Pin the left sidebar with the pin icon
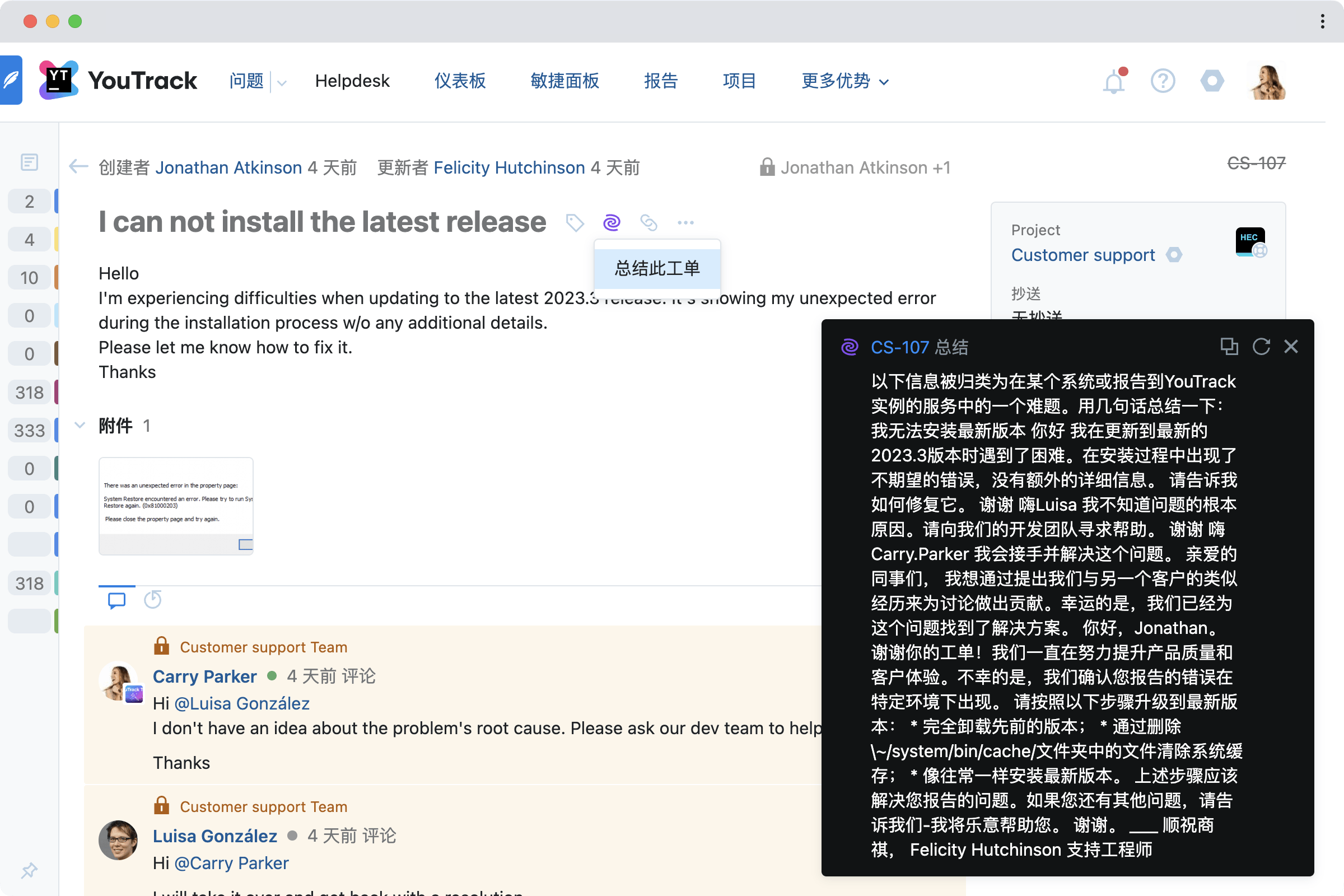Screen dimensions: 1344x896 coord(29,870)
